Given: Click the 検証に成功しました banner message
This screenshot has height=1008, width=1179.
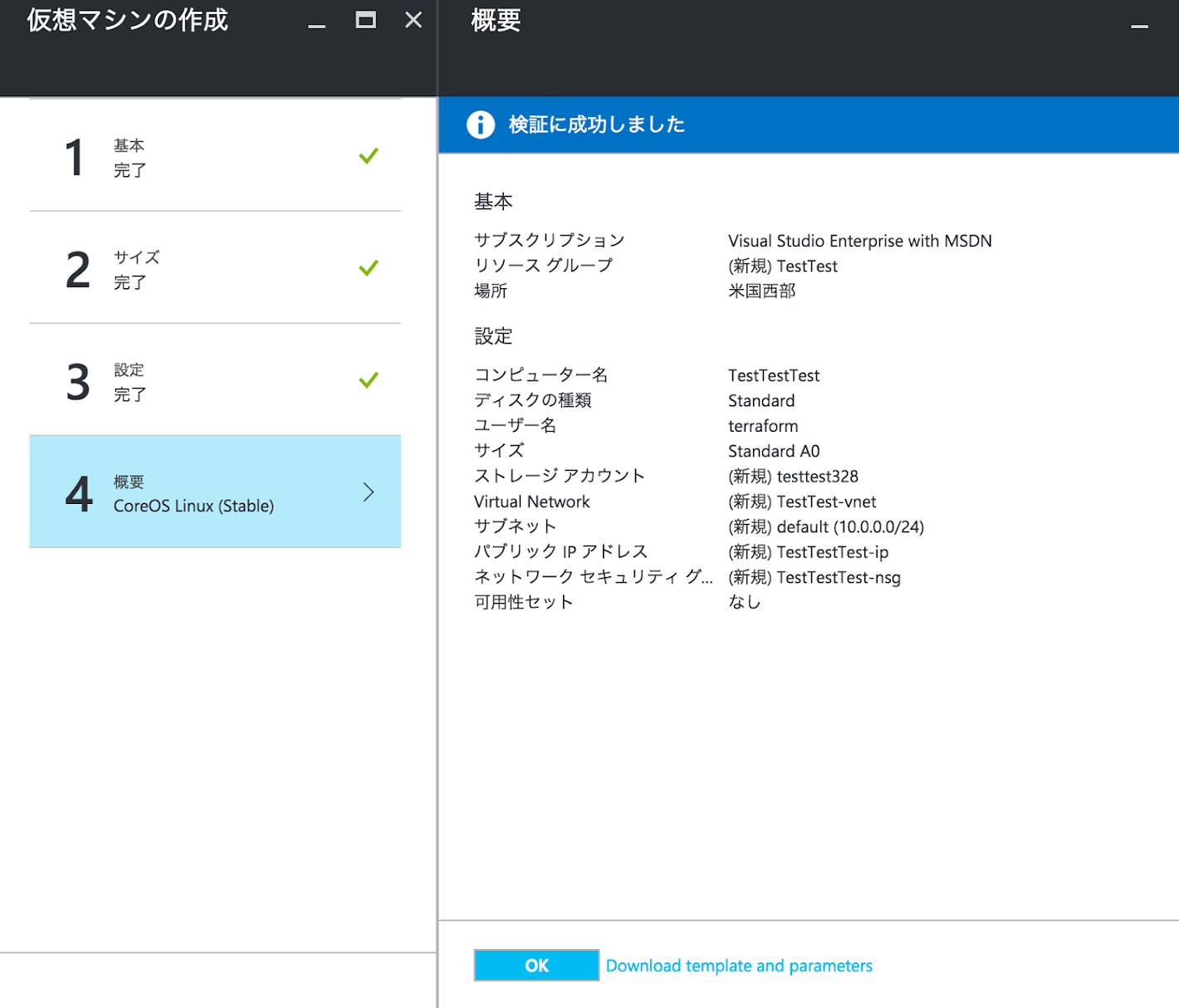Looking at the screenshot, I should click(596, 125).
